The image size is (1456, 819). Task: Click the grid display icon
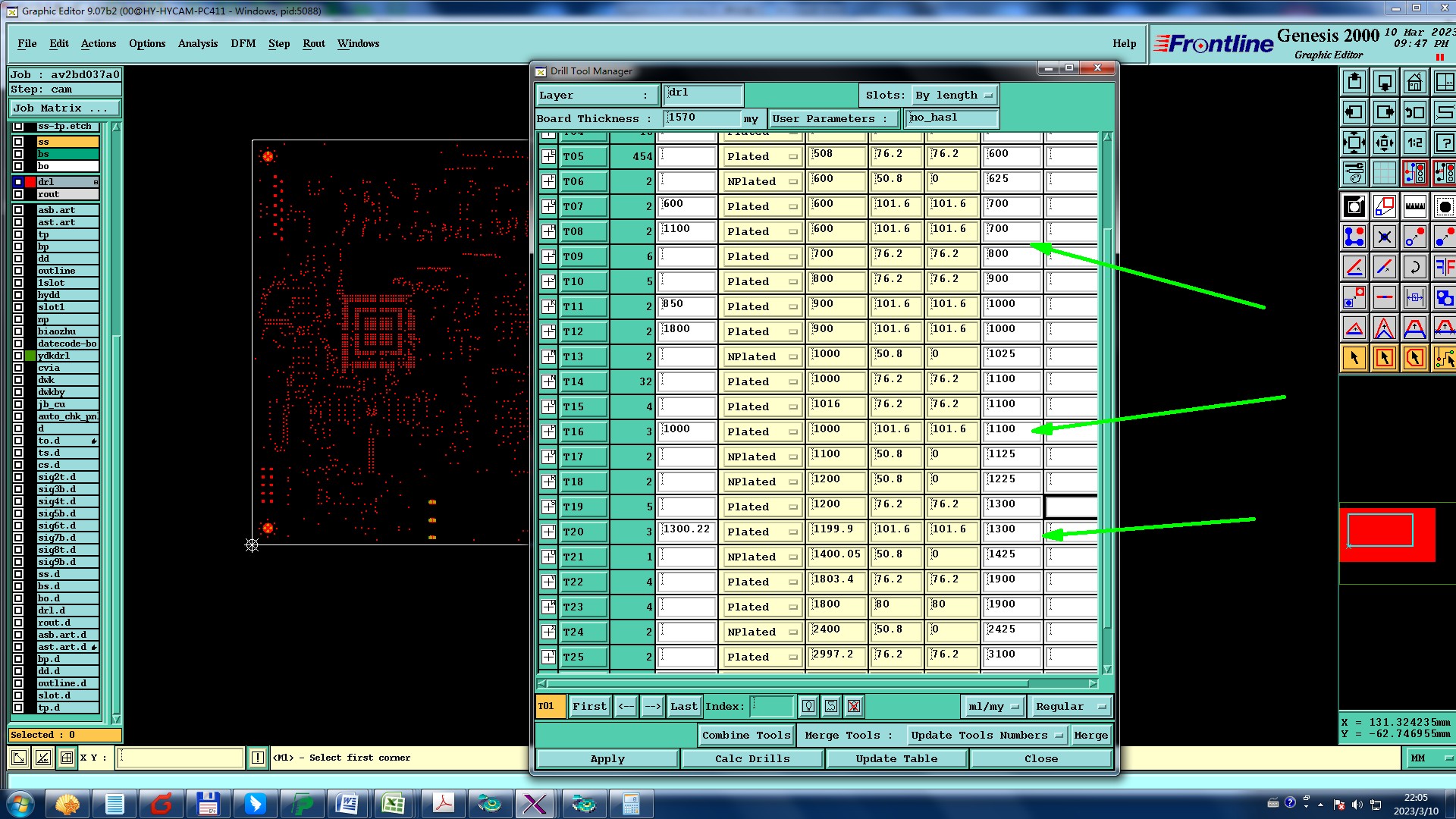click(1384, 173)
